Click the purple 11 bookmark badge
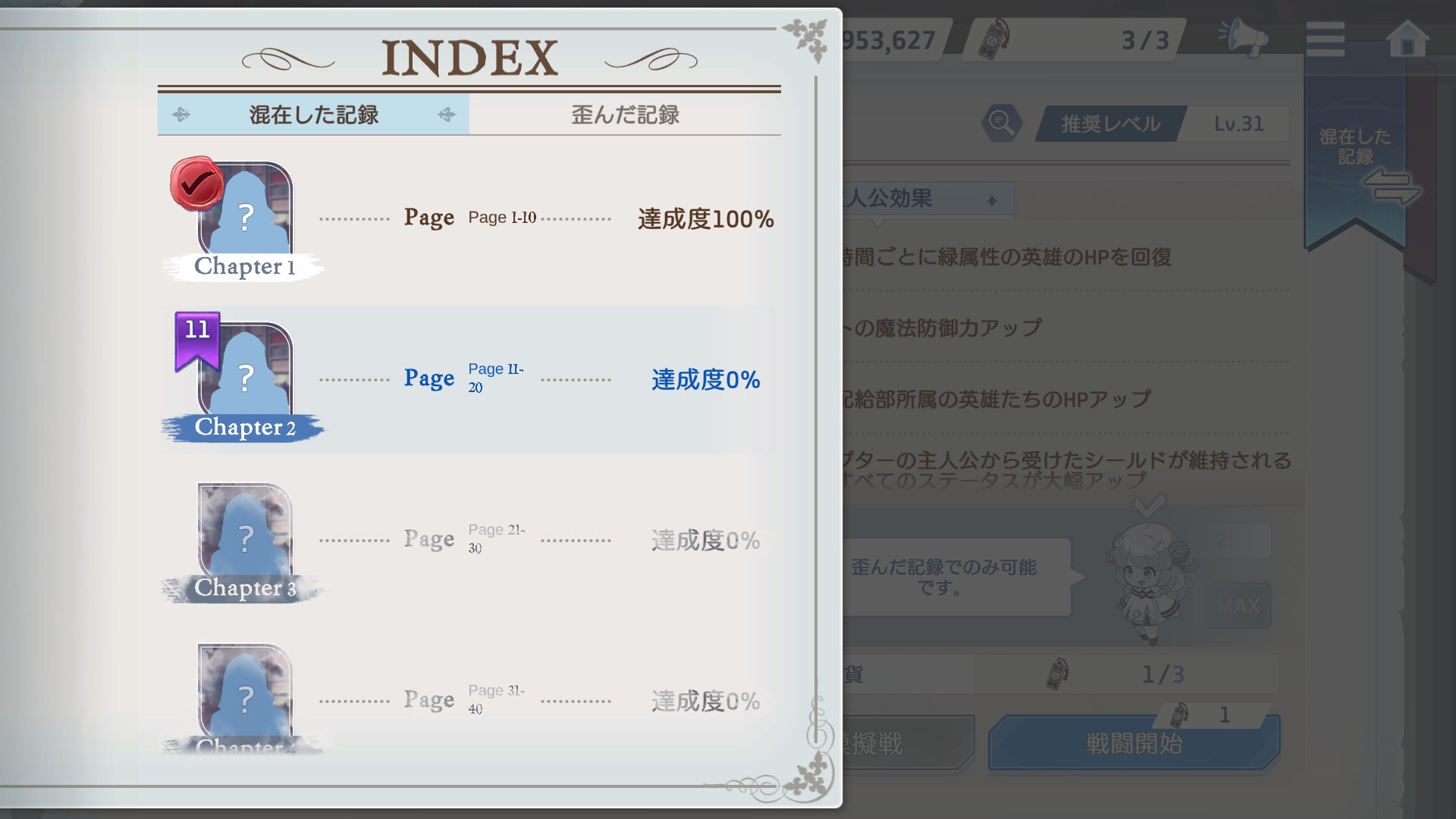The height and width of the screenshot is (819, 1456). tap(197, 337)
